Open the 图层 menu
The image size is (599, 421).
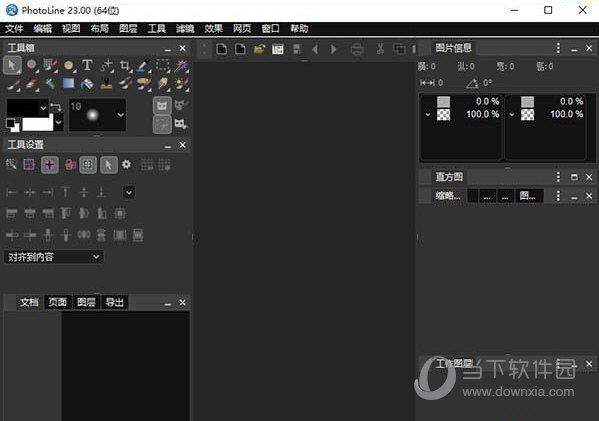pyautogui.click(x=128, y=29)
